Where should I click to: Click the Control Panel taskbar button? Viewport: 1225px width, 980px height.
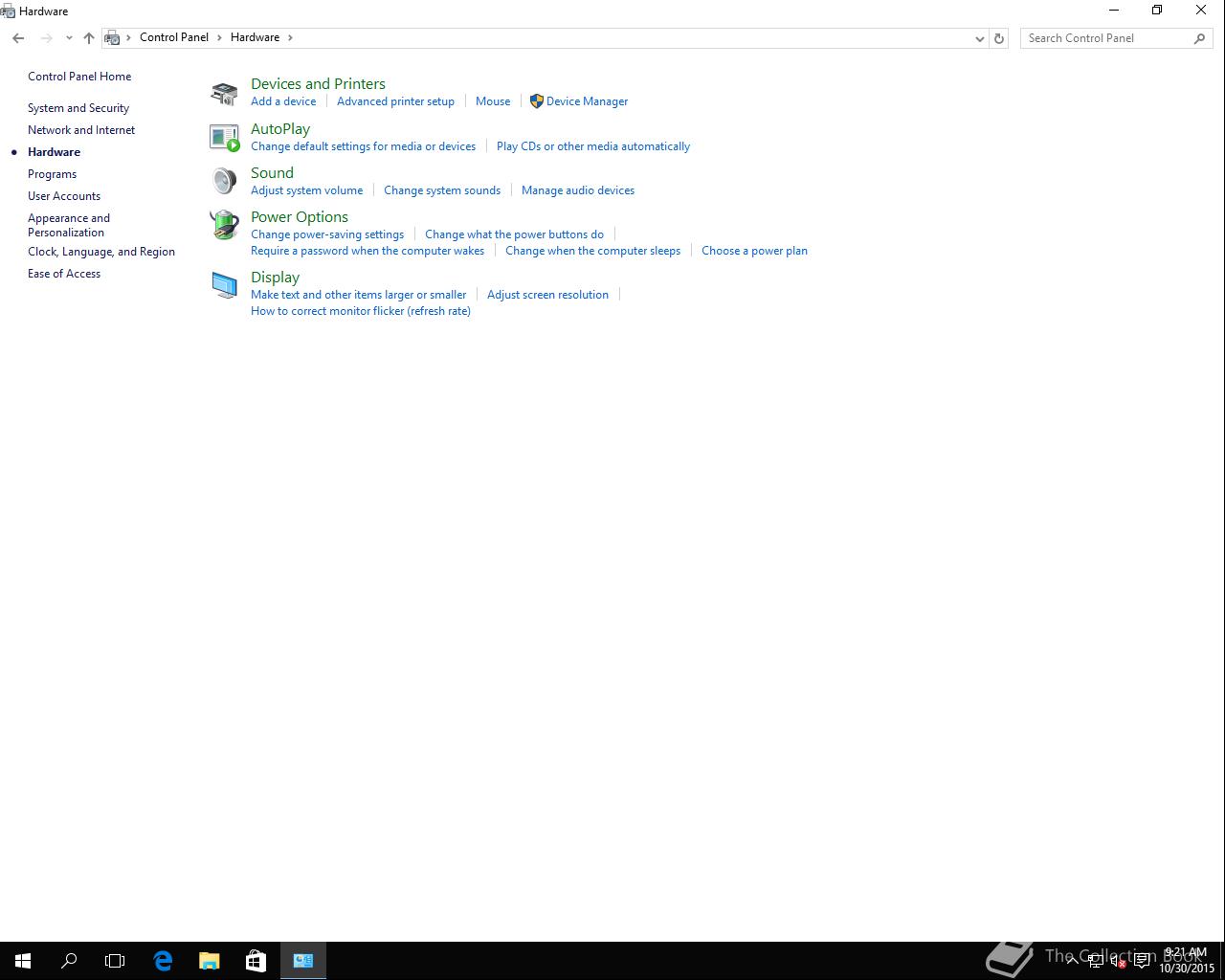(x=303, y=961)
